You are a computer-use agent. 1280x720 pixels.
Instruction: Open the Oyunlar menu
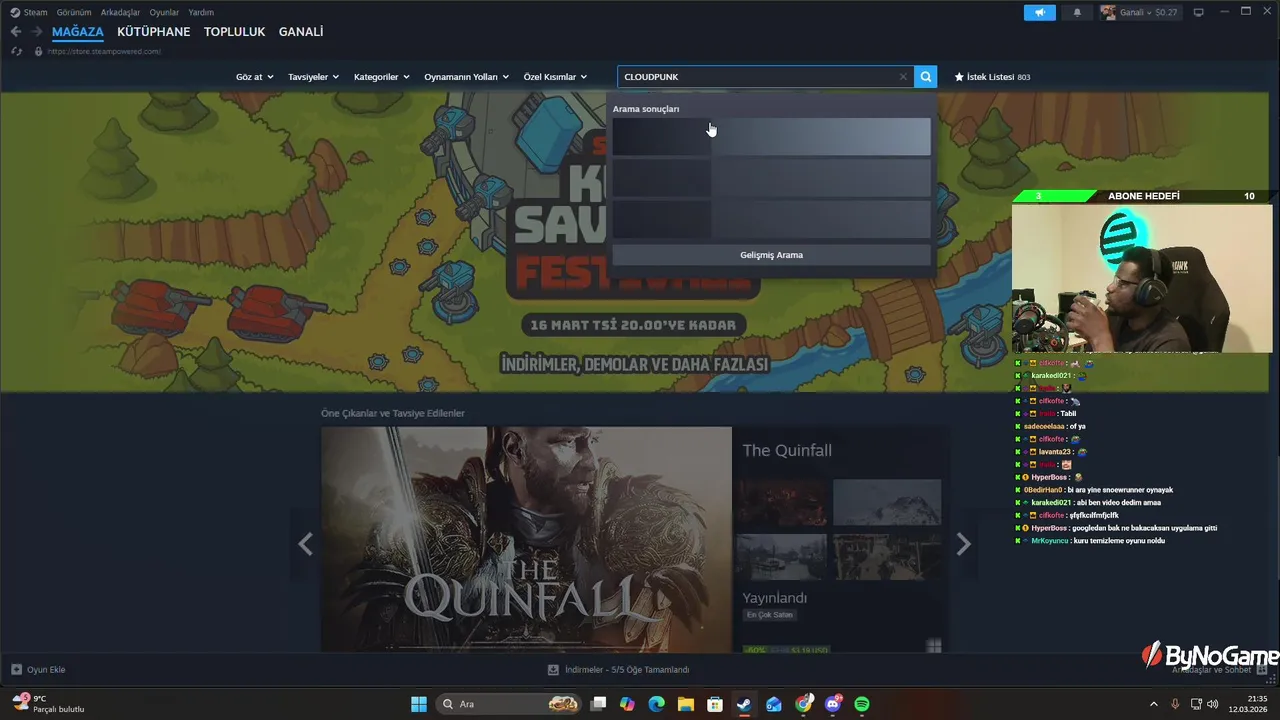pyautogui.click(x=164, y=12)
